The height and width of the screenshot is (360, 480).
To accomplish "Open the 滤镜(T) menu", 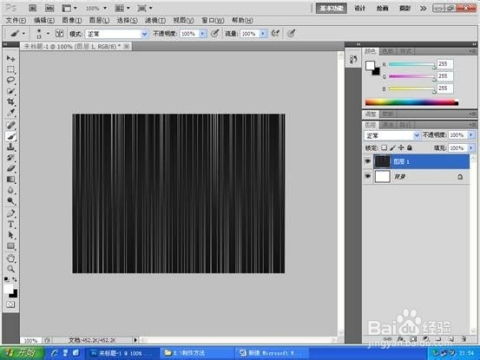I will click(155, 21).
